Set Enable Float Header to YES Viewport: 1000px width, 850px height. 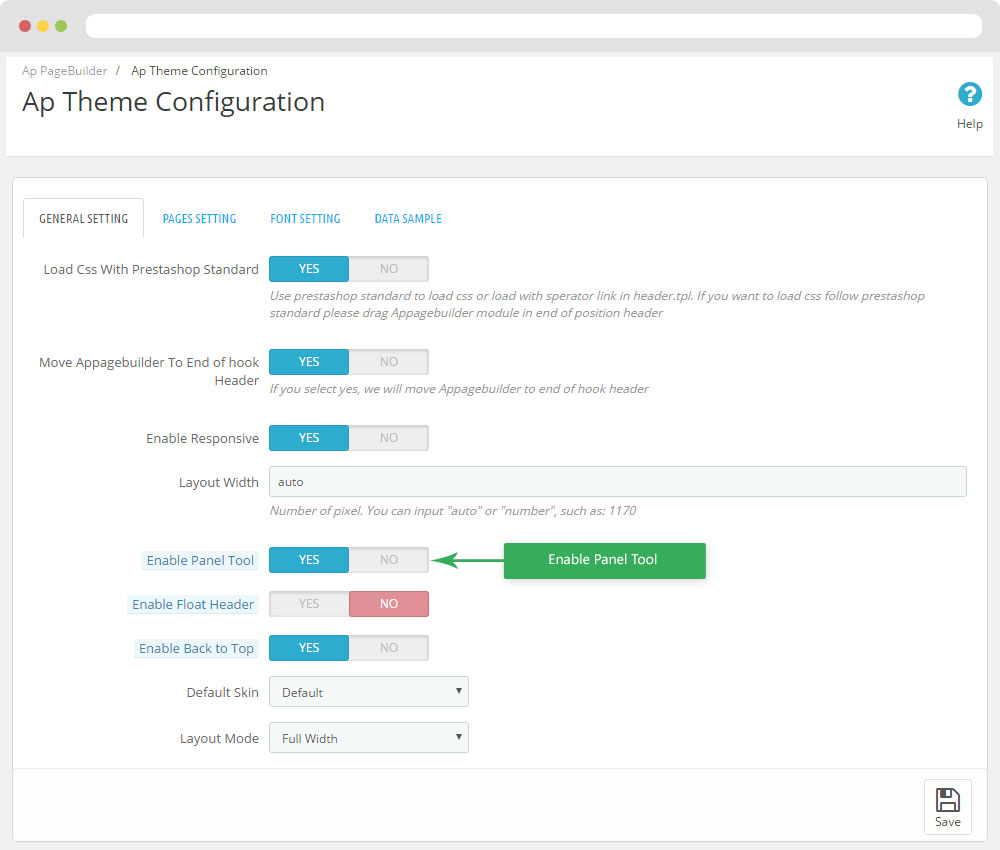pos(309,604)
